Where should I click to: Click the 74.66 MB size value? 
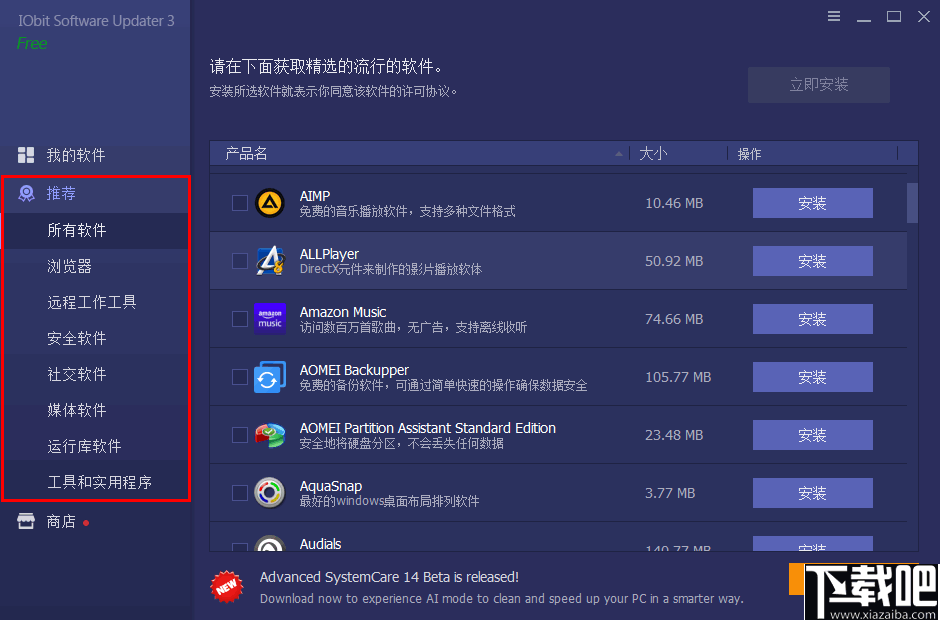[674, 319]
